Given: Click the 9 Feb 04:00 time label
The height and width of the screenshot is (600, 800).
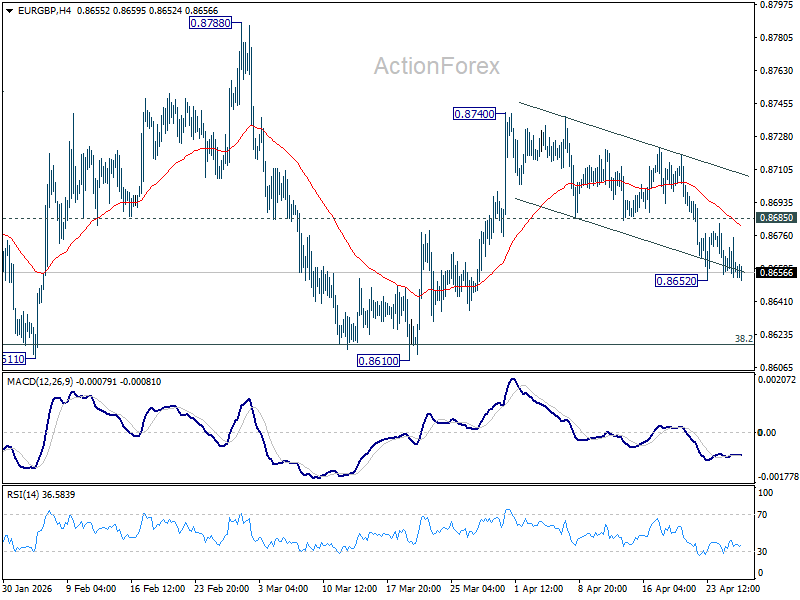Looking at the screenshot, I should click(x=91, y=588).
